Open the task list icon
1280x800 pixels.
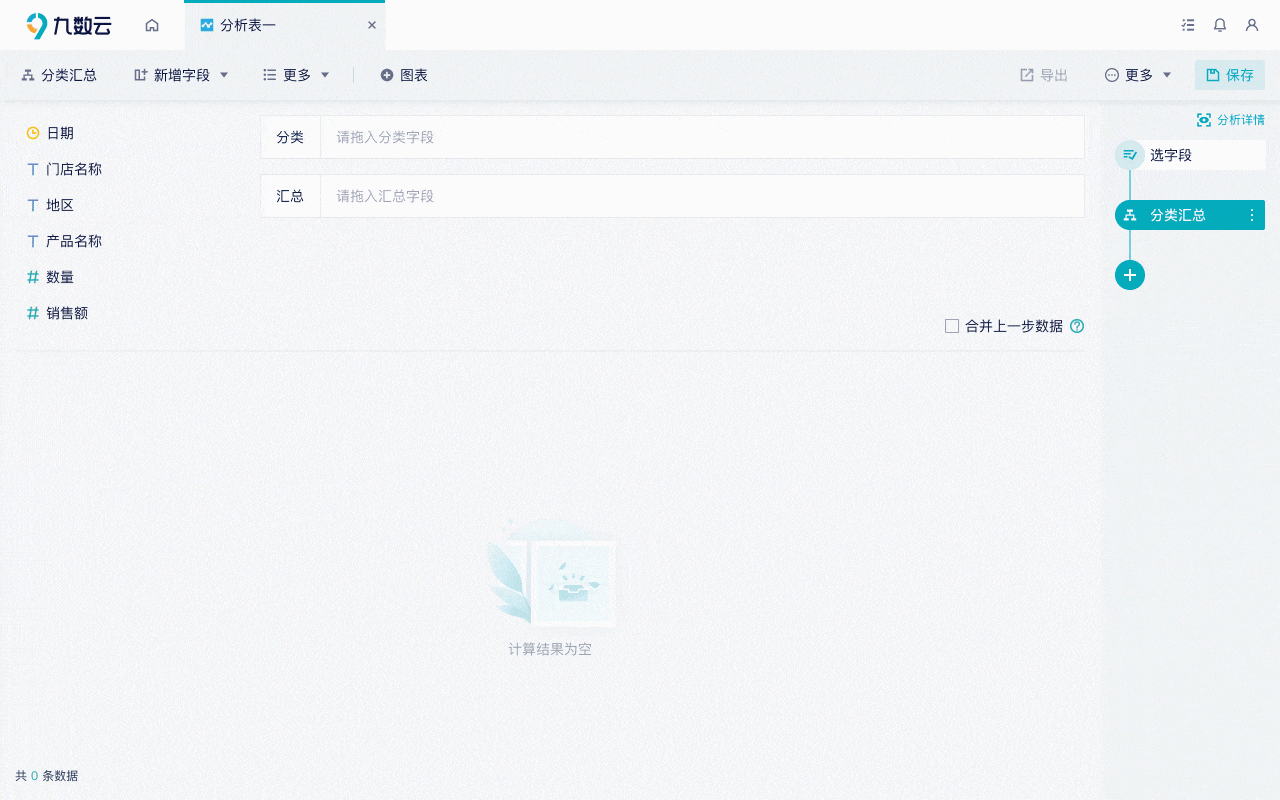tap(1188, 25)
